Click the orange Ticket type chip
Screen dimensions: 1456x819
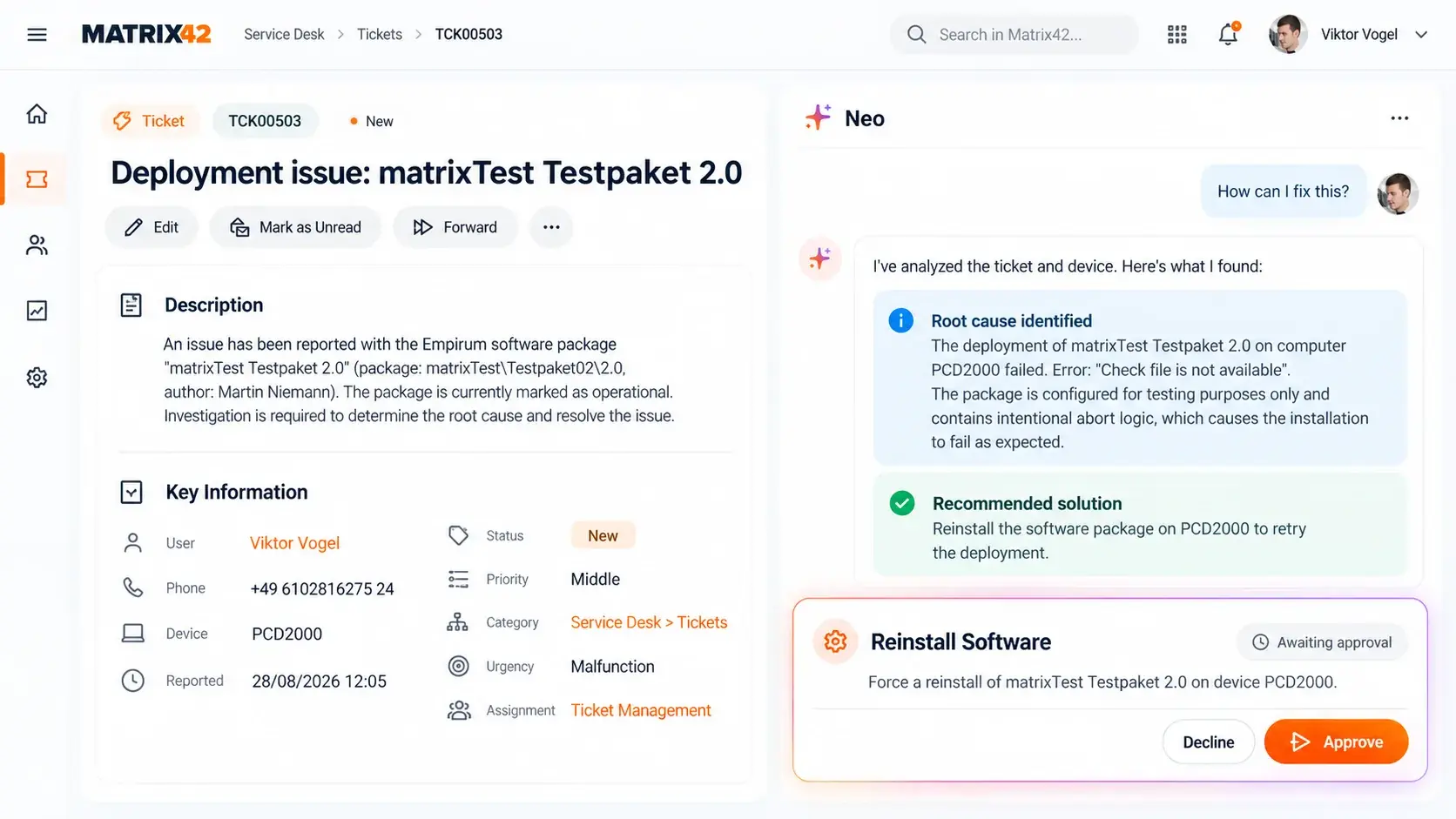coord(150,121)
